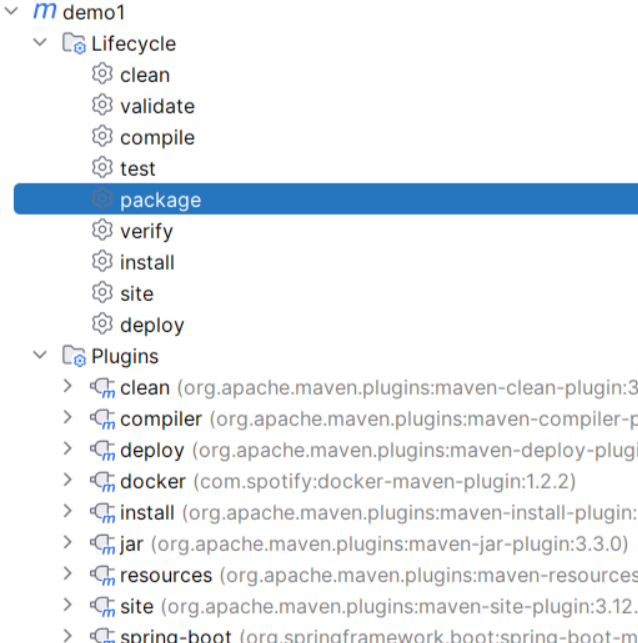This screenshot has height=643, width=638.
Task: Click the gear icon next to compile
Action: tap(102, 136)
